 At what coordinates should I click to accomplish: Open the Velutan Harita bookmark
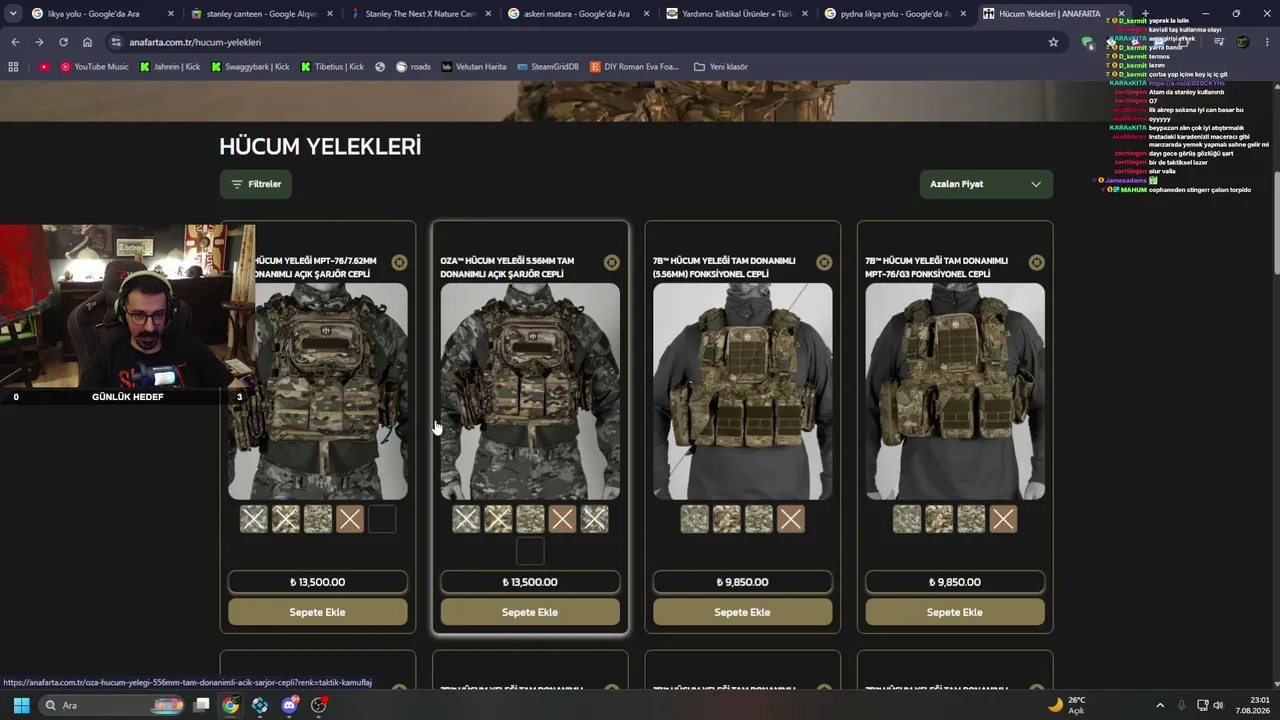coord(474,67)
